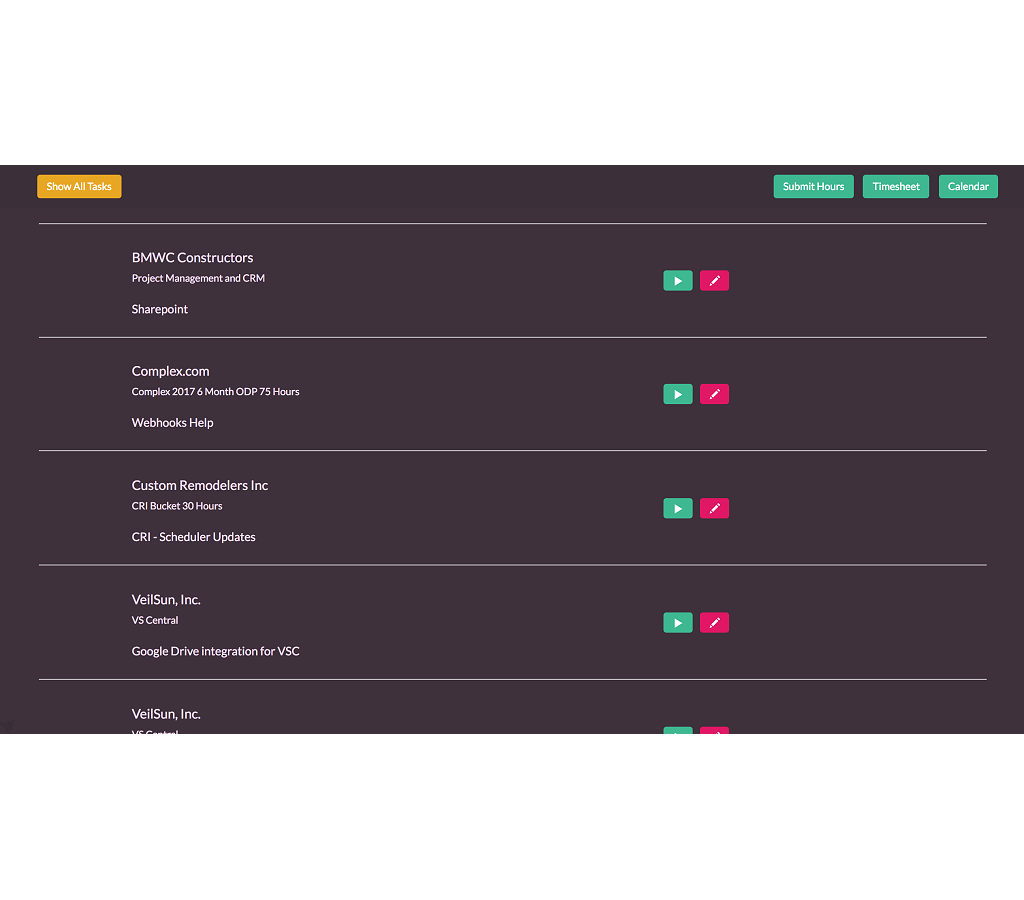Edit the Google Drive integration for VSC task

point(714,623)
